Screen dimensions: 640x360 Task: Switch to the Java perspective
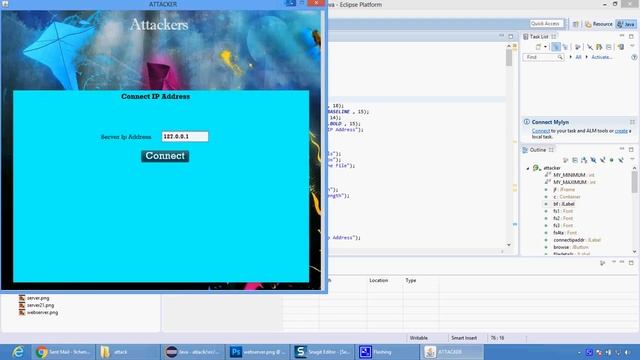tap(626, 24)
